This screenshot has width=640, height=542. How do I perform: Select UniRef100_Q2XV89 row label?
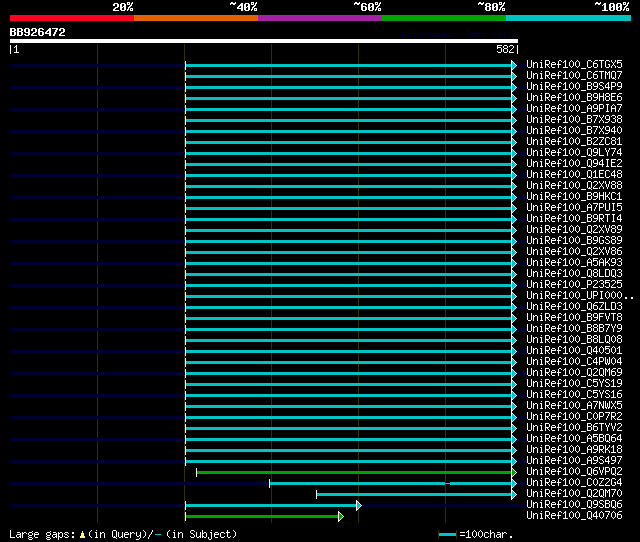(x=574, y=229)
